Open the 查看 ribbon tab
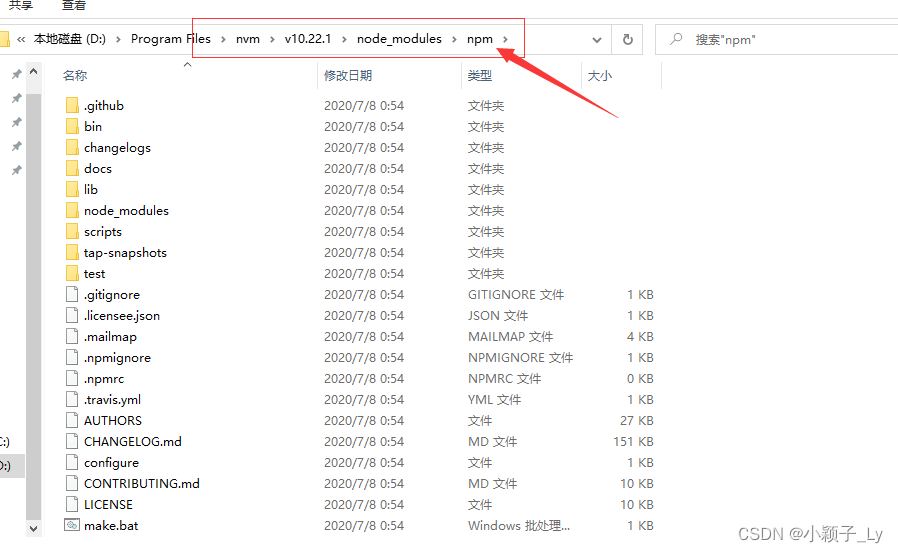 click(x=73, y=5)
